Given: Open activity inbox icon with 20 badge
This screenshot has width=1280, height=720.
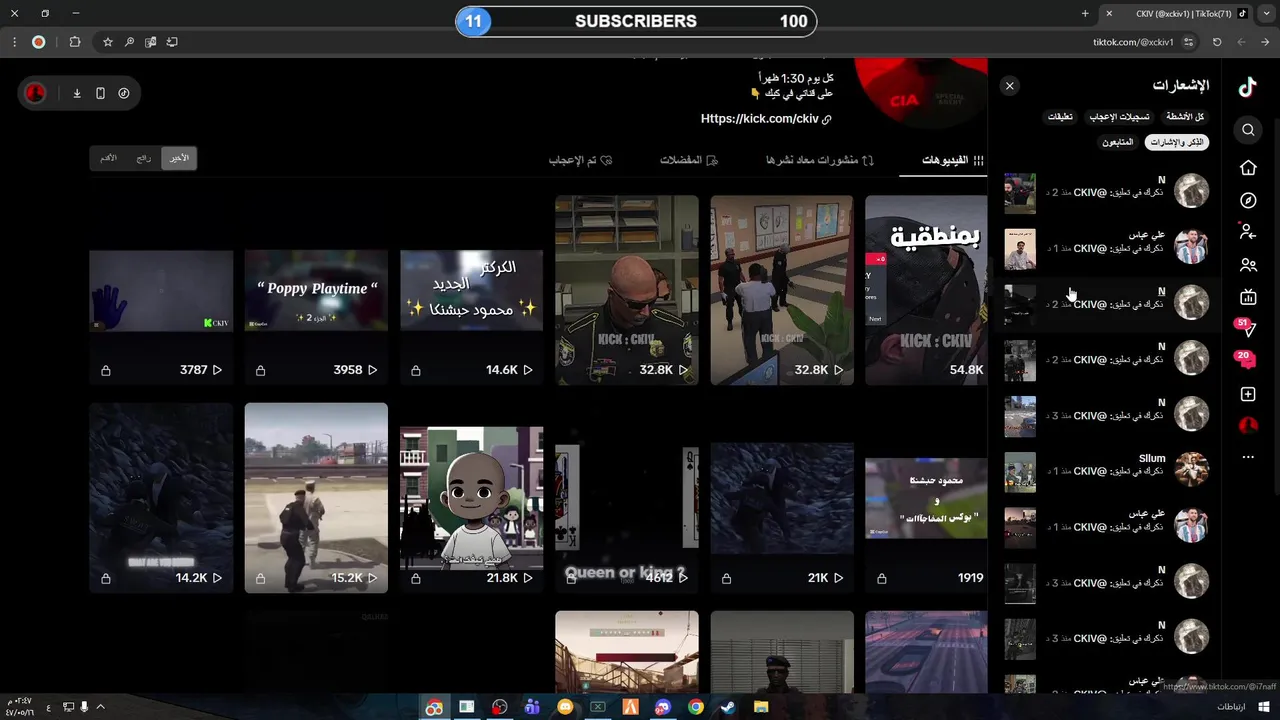Looking at the screenshot, I should coord(1247,360).
